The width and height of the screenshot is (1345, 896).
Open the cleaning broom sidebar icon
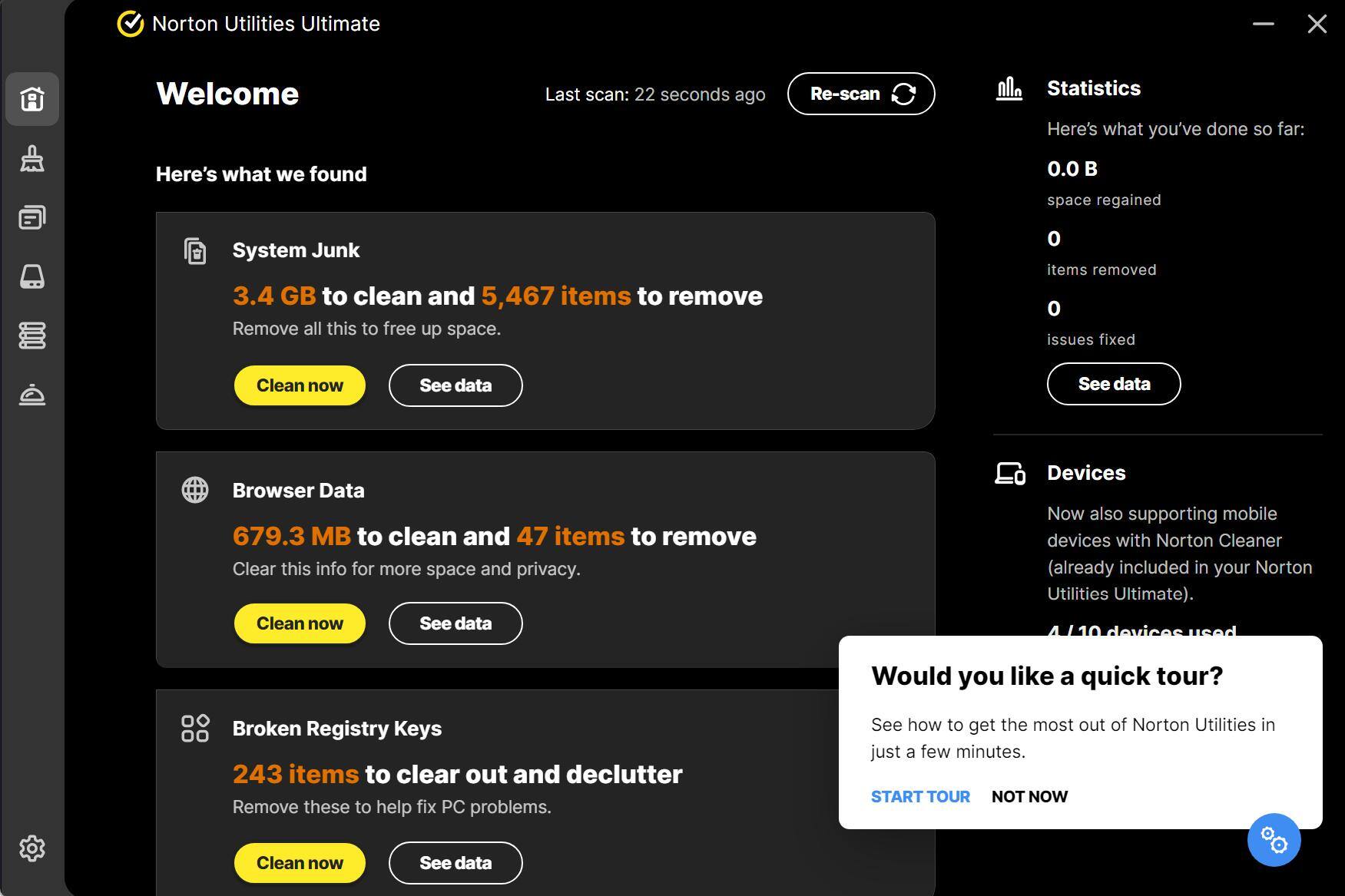[32, 159]
